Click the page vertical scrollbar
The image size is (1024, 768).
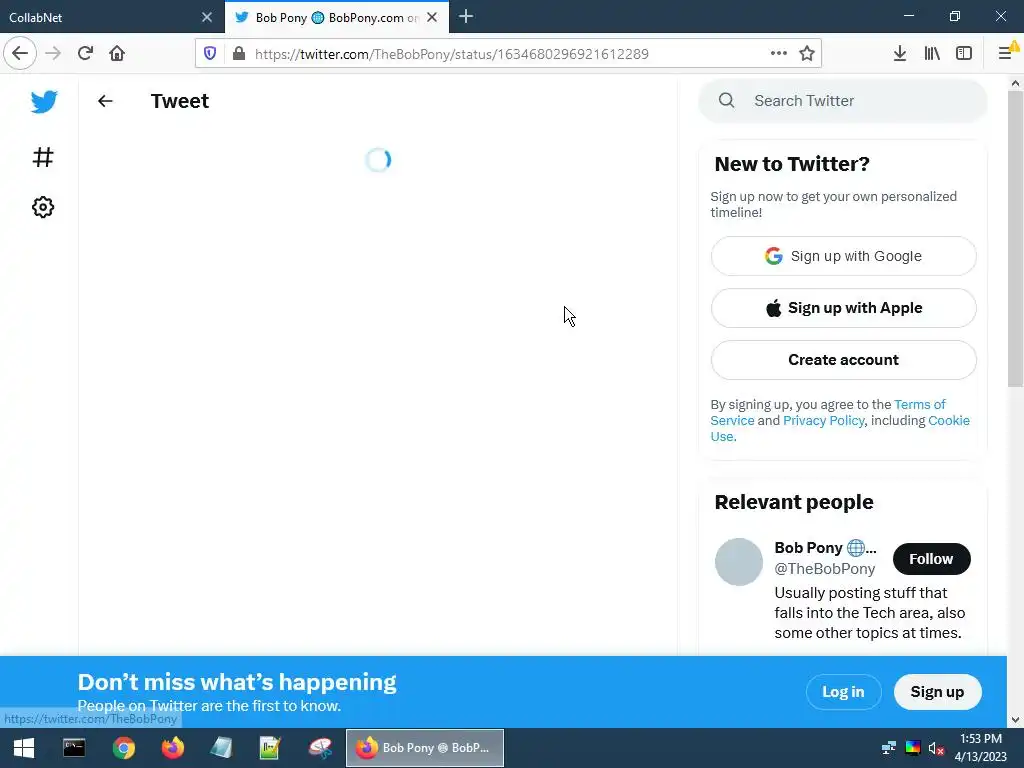point(1015,238)
